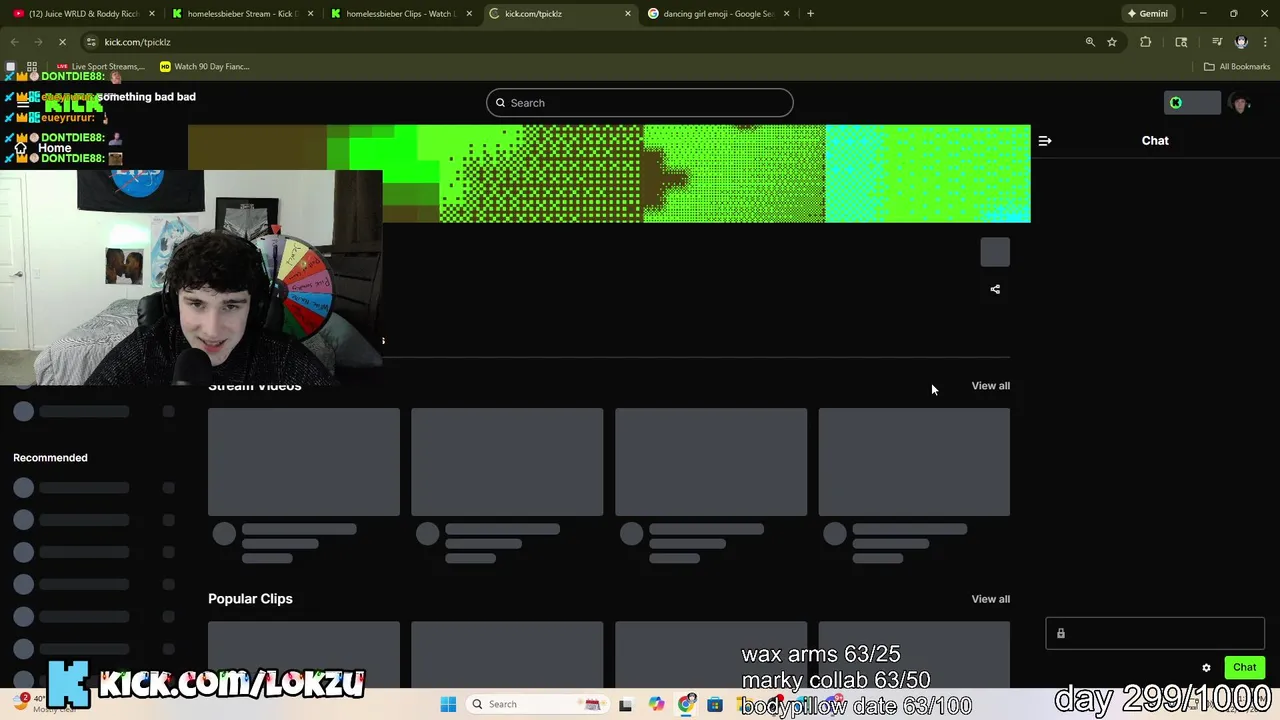Open Chrome from the taskbar

pyautogui.click(x=686, y=704)
